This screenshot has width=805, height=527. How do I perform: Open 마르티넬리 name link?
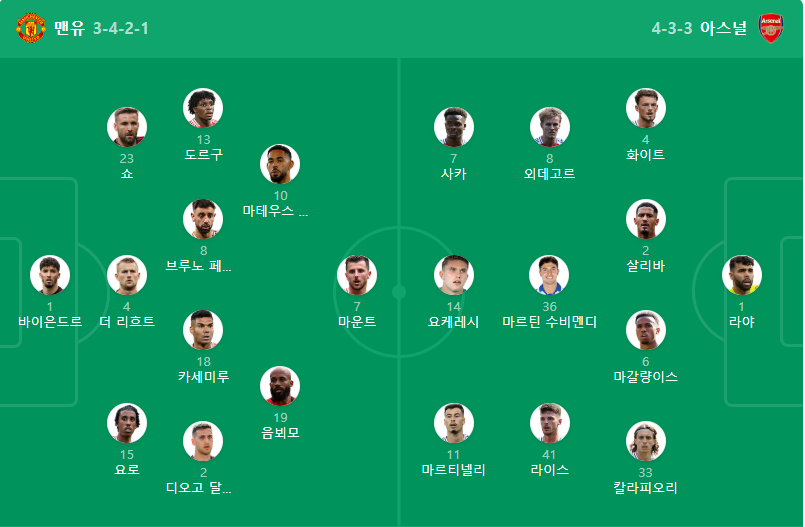coord(453,470)
